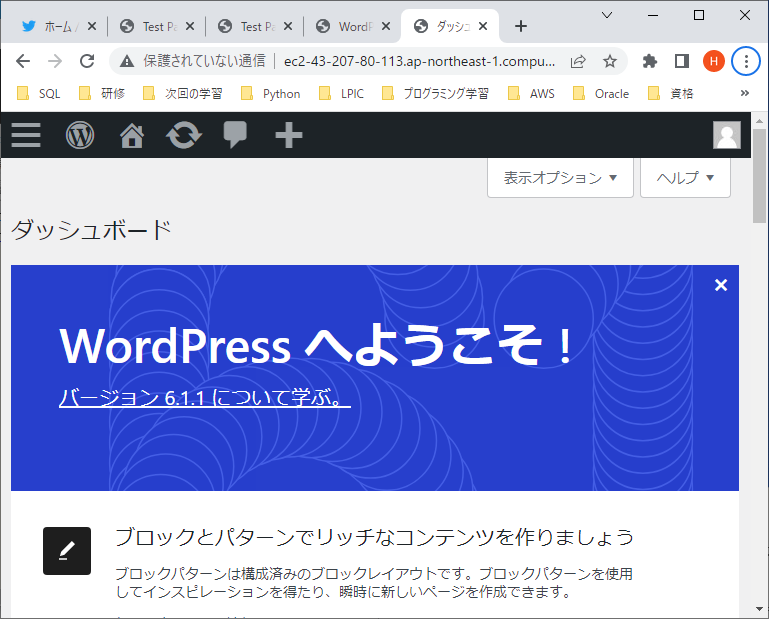Image resolution: width=769 pixels, height=619 pixels.
Task: Open the 資格 bookmark folder
Action: click(x=670, y=94)
